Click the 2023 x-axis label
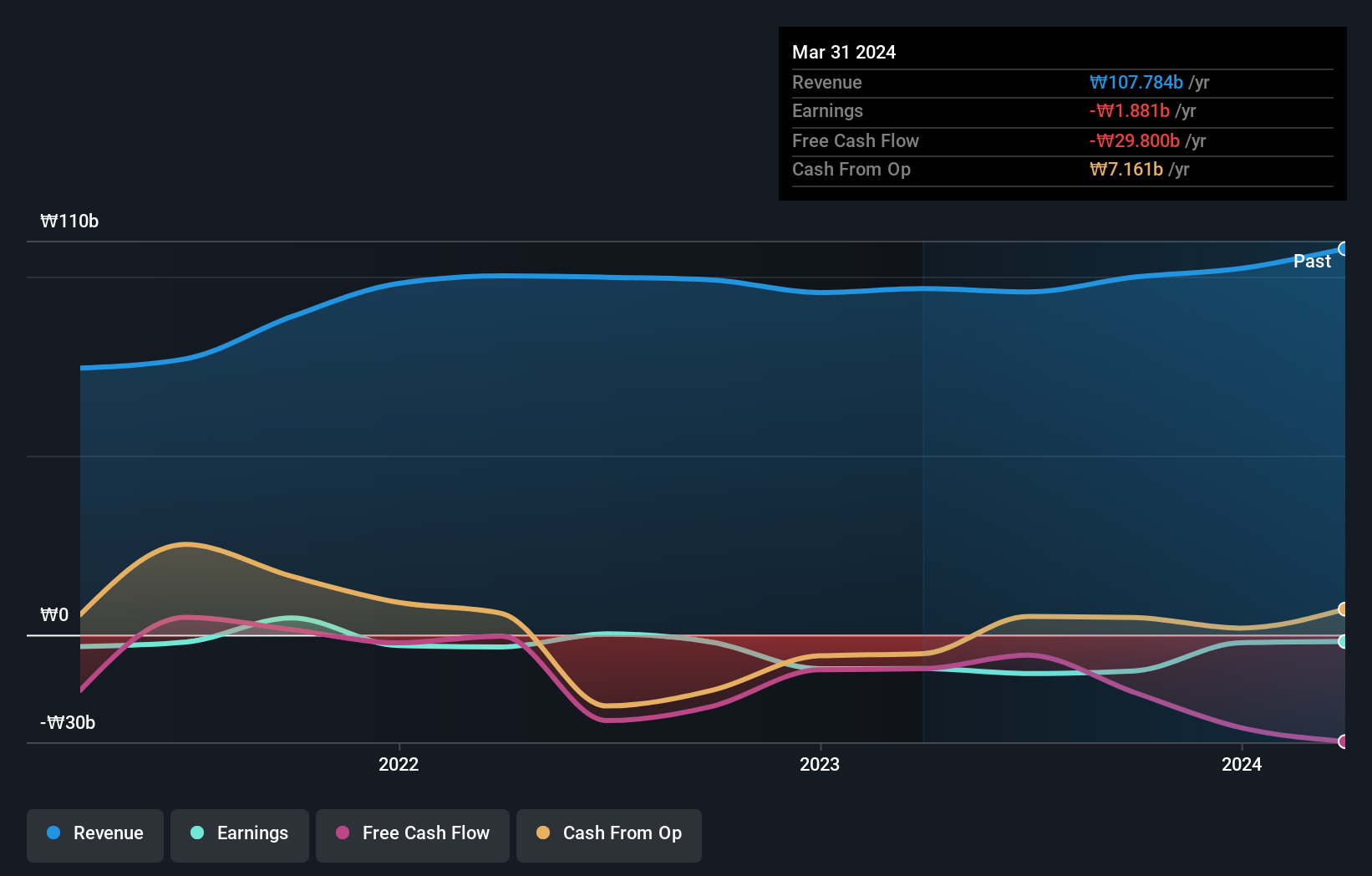 pyautogui.click(x=820, y=764)
